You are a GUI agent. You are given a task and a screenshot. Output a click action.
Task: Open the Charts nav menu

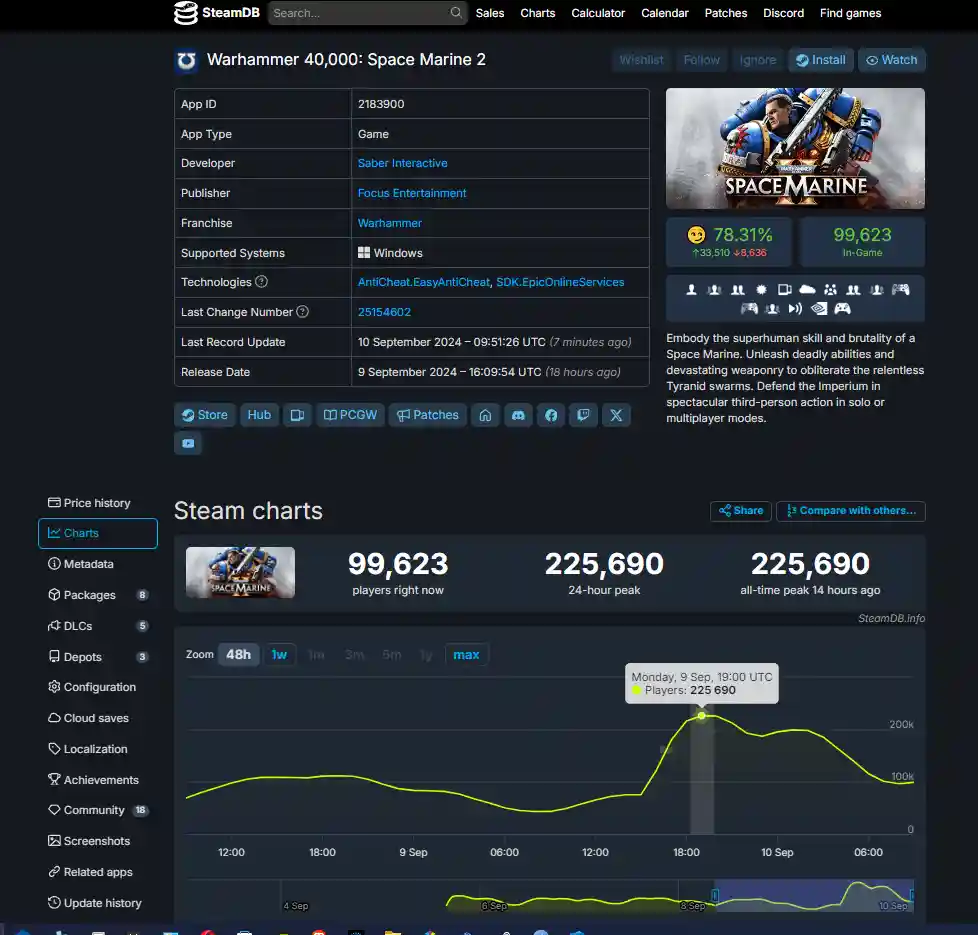click(x=538, y=13)
